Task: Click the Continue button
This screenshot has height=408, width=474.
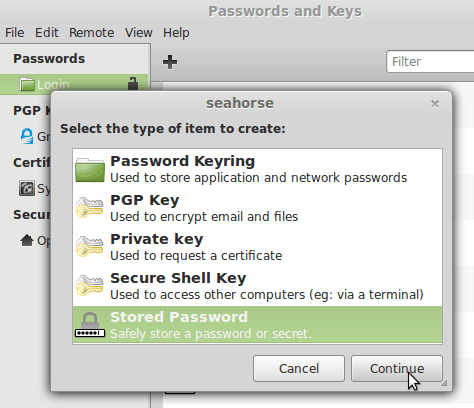Action: (397, 368)
